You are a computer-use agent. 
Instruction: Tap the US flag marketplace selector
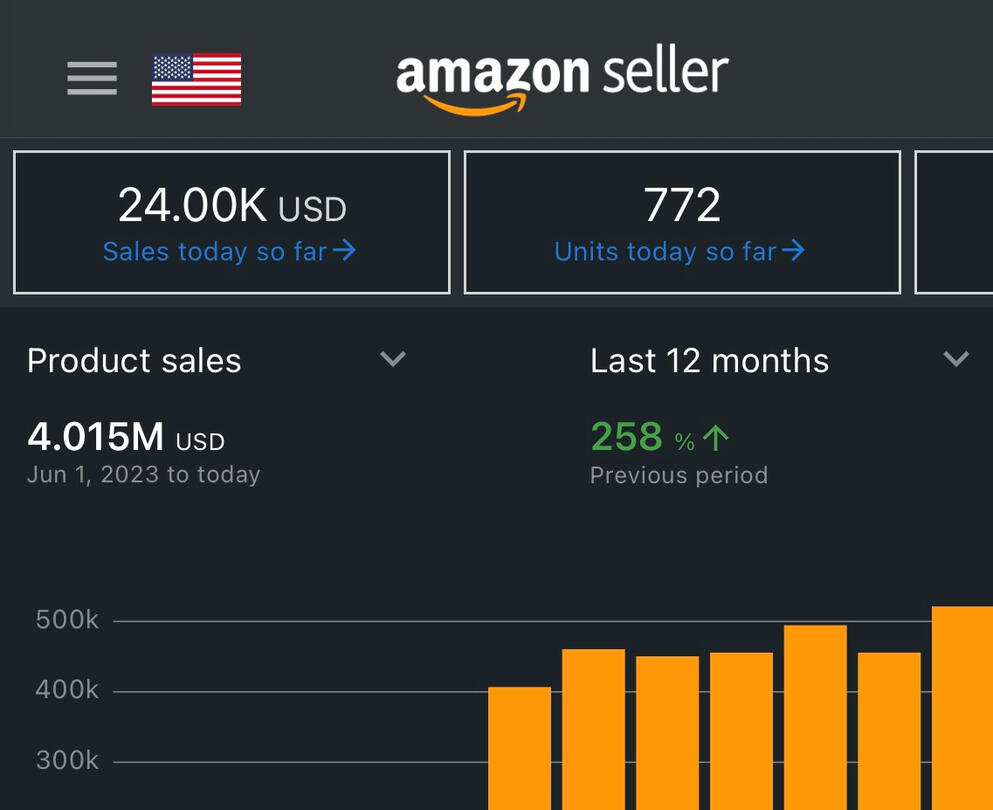coord(196,79)
